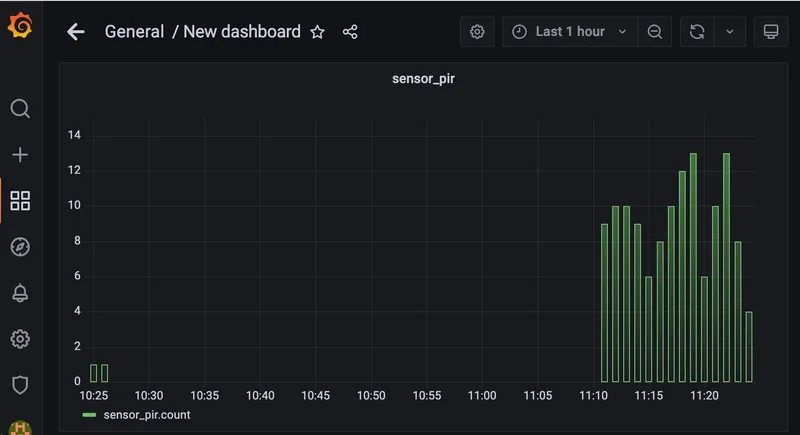The height and width of the screenshot is (435, 800).
Task: Click the tallest bar just after 11:20
Action: pyautogui.click(x=727, y=268)
